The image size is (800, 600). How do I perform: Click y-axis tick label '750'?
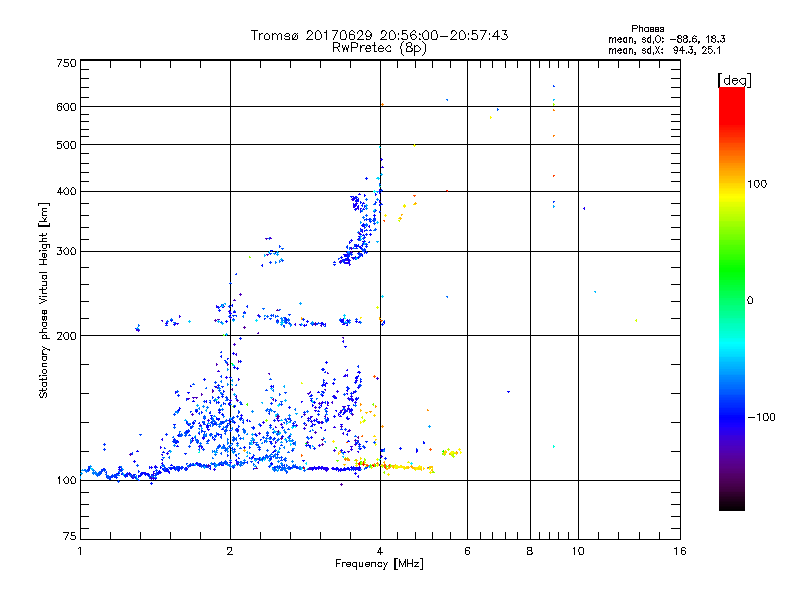66,63
